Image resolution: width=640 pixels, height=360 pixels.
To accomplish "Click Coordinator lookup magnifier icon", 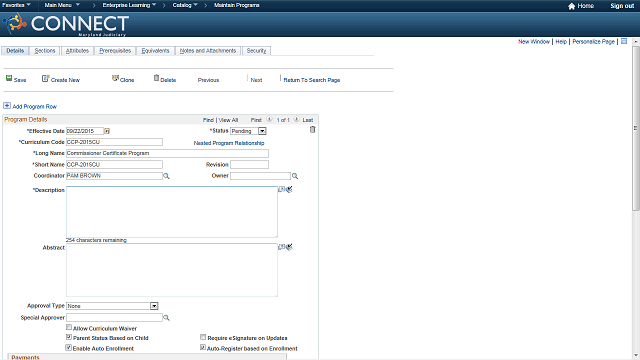I will [166, 176].
